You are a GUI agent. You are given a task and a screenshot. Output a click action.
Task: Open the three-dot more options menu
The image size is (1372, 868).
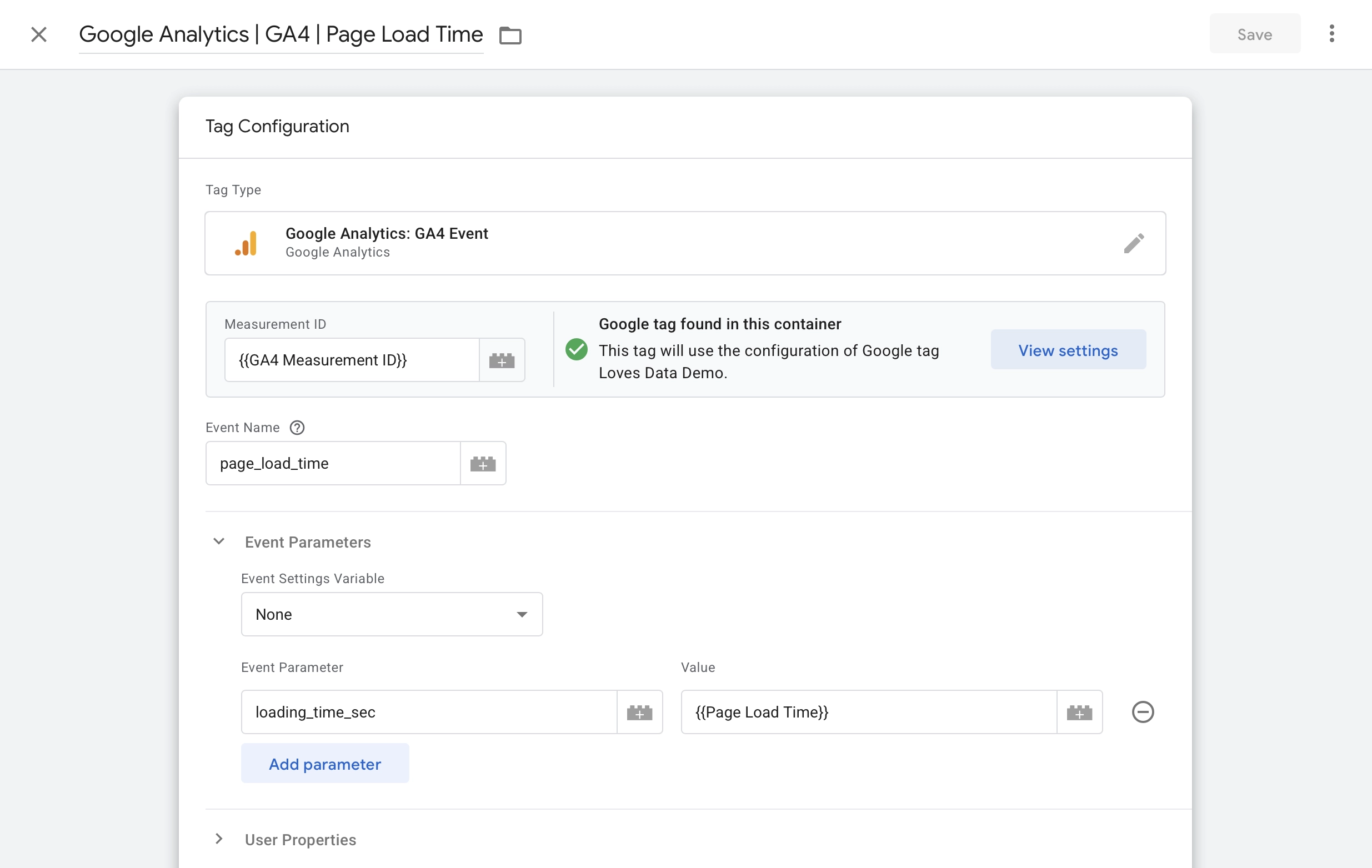[1331, 34]
